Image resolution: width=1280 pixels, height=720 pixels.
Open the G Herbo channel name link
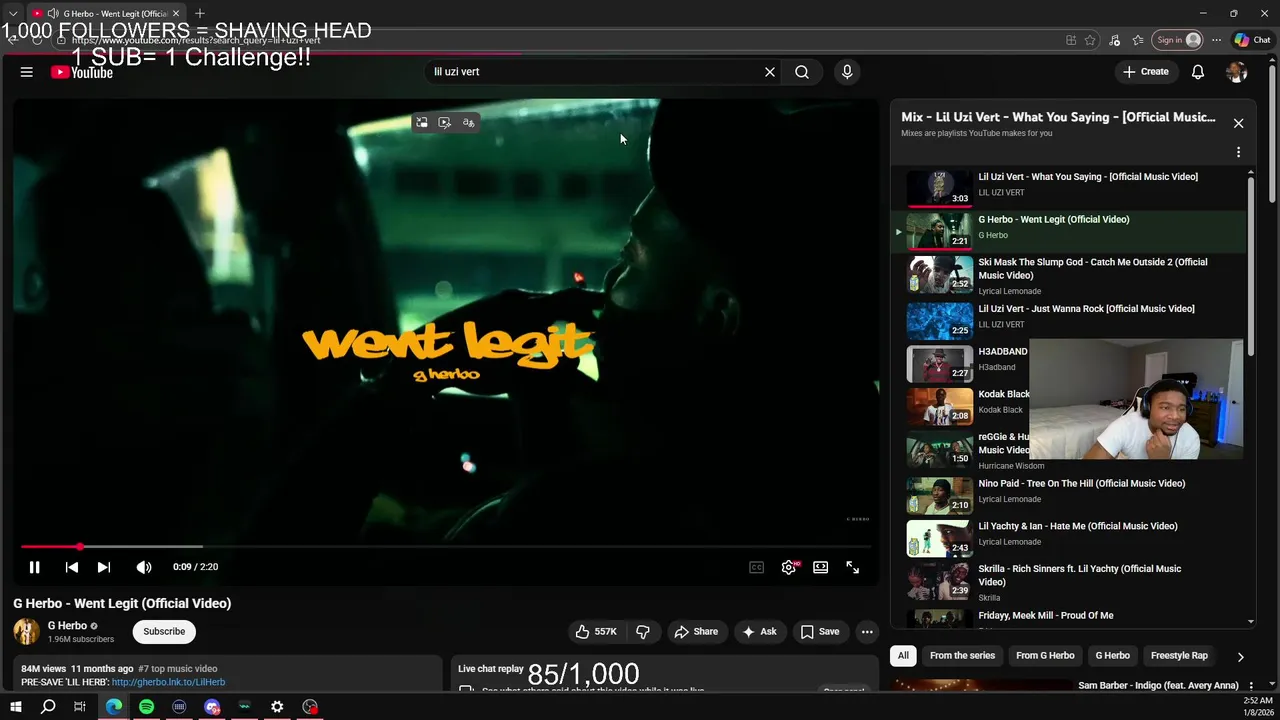coord(67,626)
